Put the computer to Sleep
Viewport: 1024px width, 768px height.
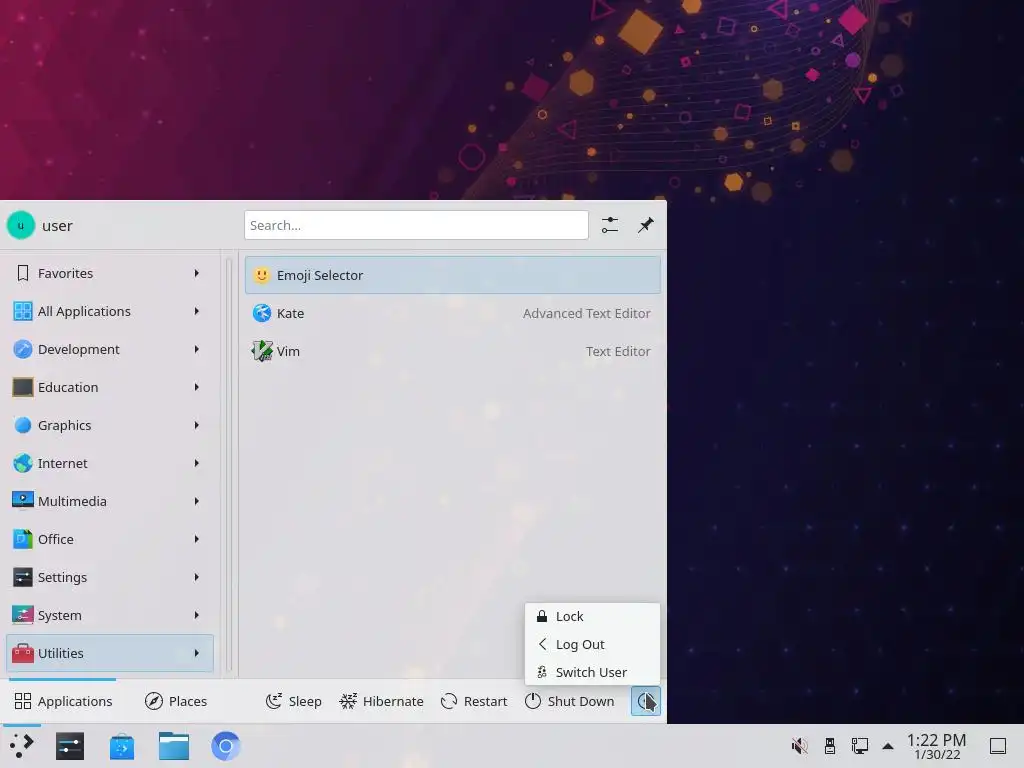pyautogui.click(x=294, y=701)
